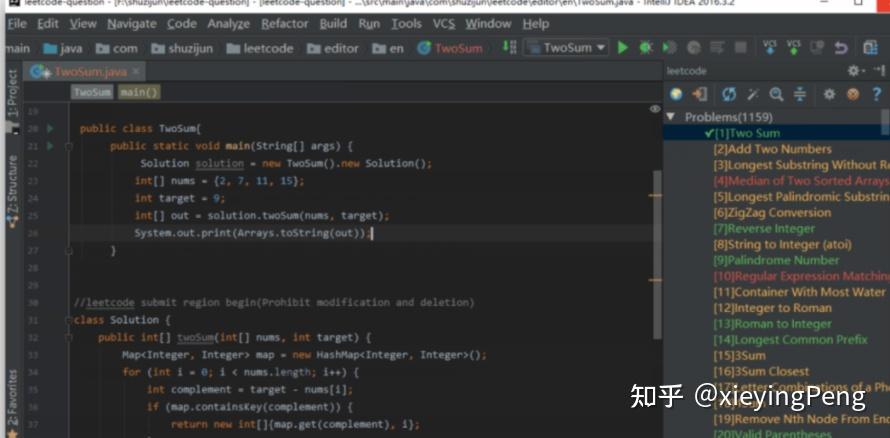Open leetcode panel title gear options
The image size is (890, 438).
(x=854, y=71)
